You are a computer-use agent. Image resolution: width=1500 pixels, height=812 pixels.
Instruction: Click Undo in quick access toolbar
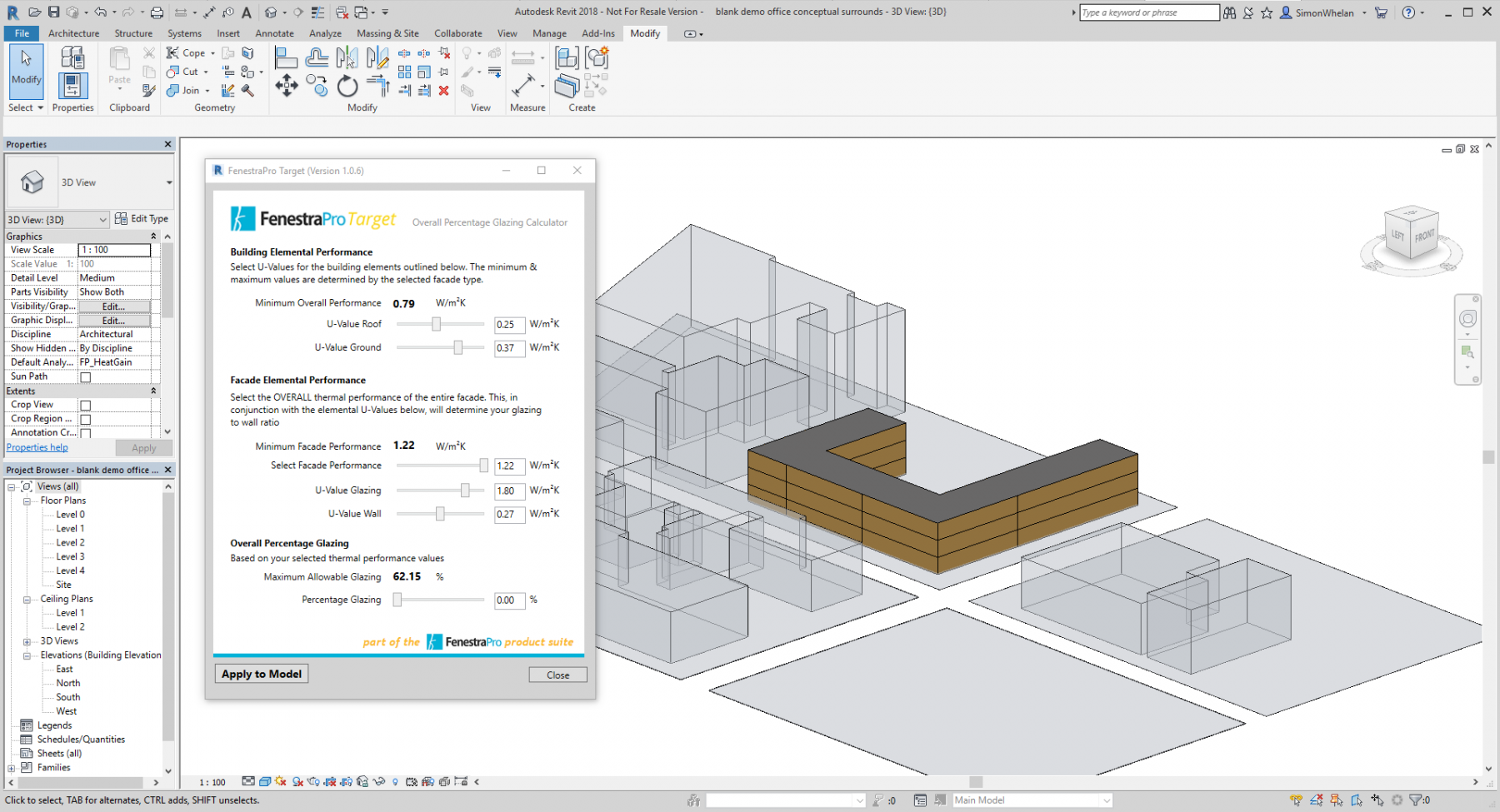pos(100,12)
